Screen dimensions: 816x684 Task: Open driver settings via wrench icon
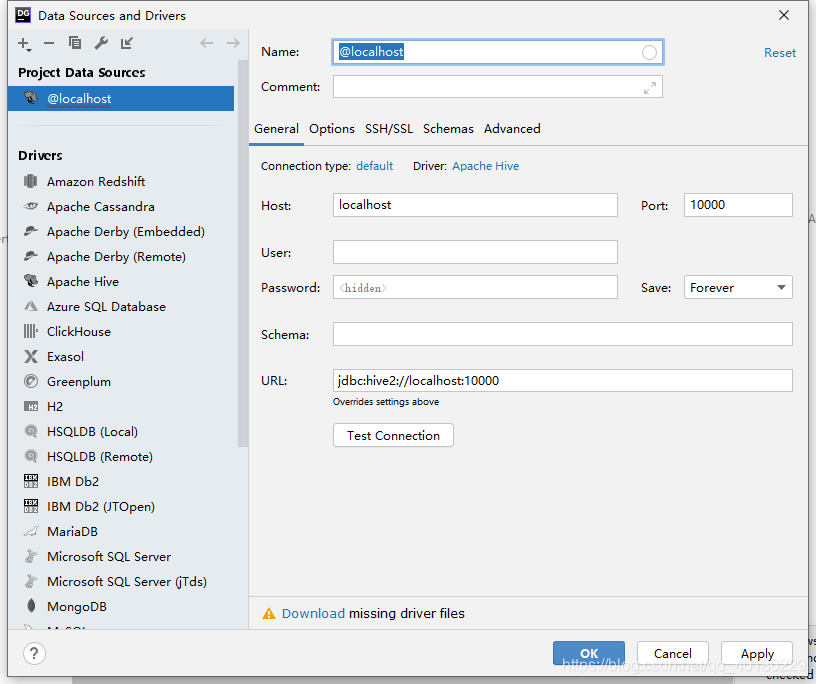click(101, 43)
